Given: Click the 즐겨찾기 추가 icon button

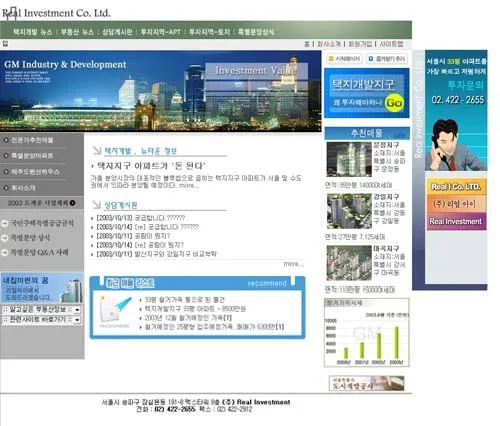Looking at the screenshot, I should (387, 59).
